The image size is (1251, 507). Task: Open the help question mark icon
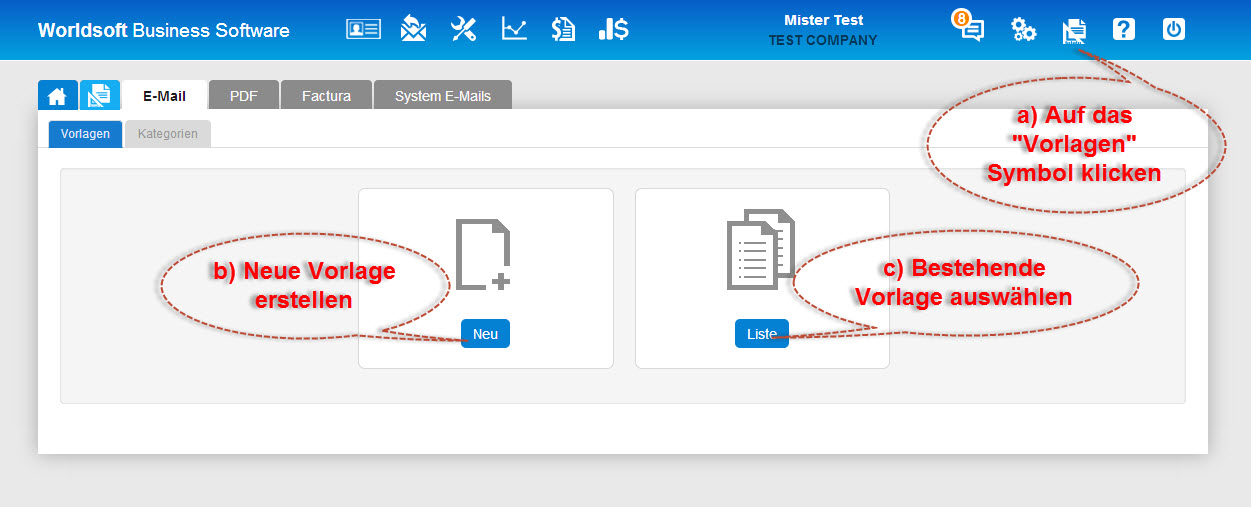(x=1124, y=29)
